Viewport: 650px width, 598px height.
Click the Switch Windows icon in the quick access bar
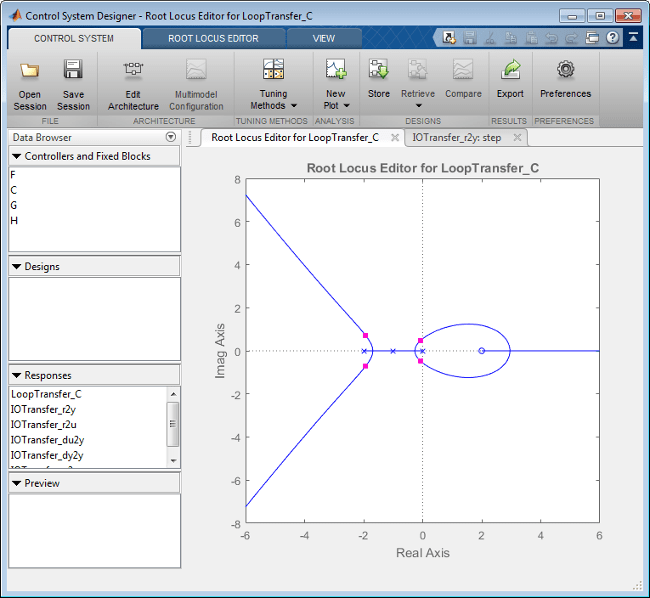coord(592,38)
